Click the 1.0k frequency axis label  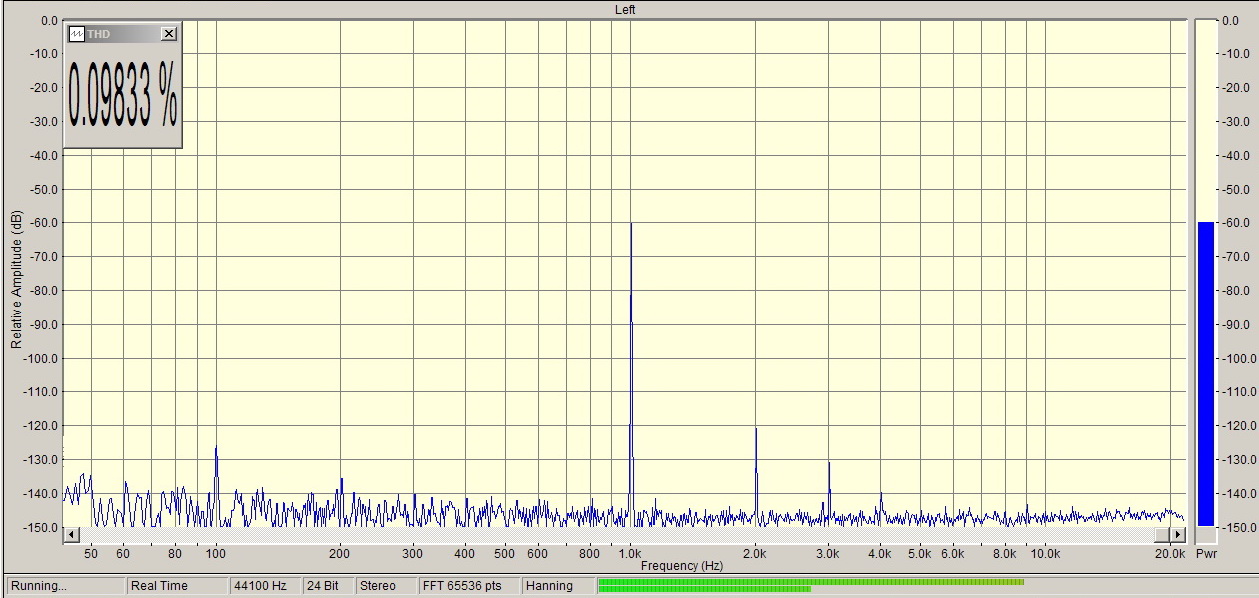(630, 553)
